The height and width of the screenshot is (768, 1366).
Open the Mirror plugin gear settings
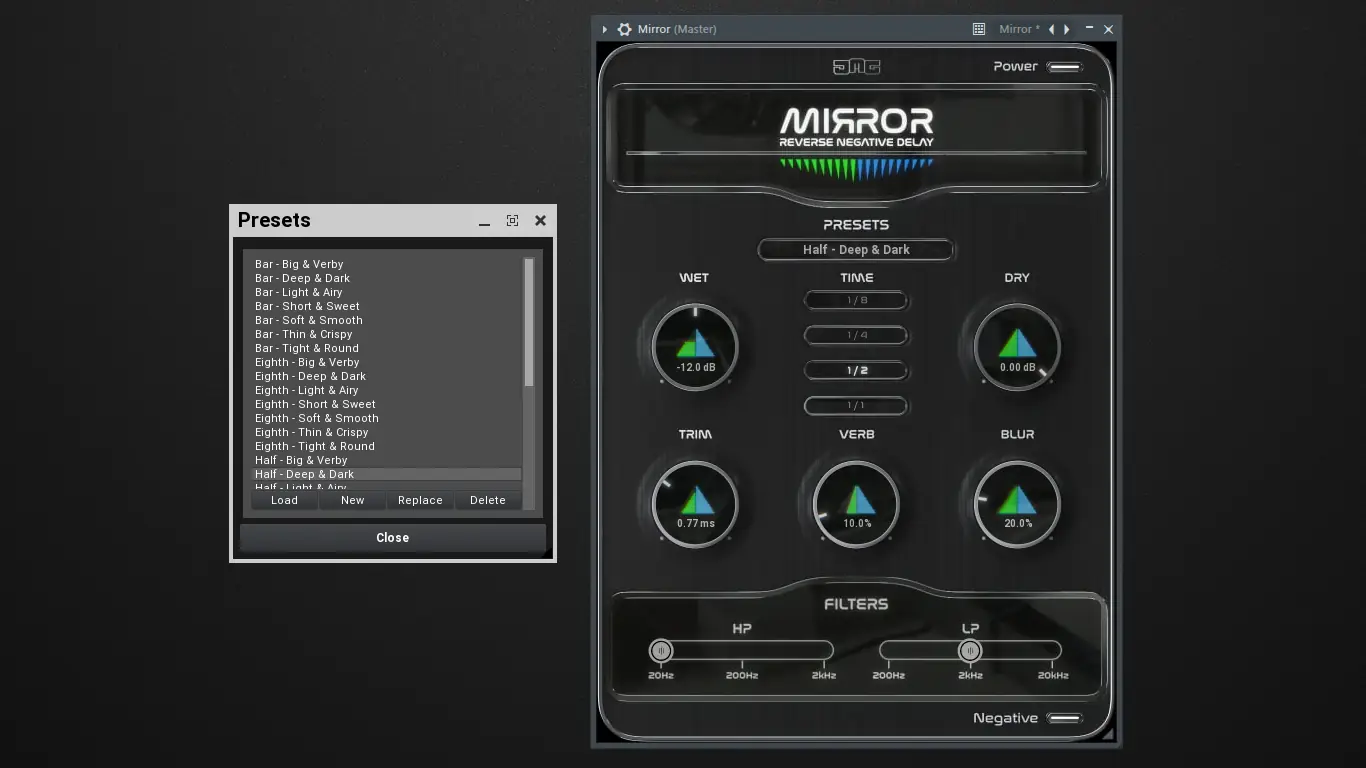(x=625, y=30)
